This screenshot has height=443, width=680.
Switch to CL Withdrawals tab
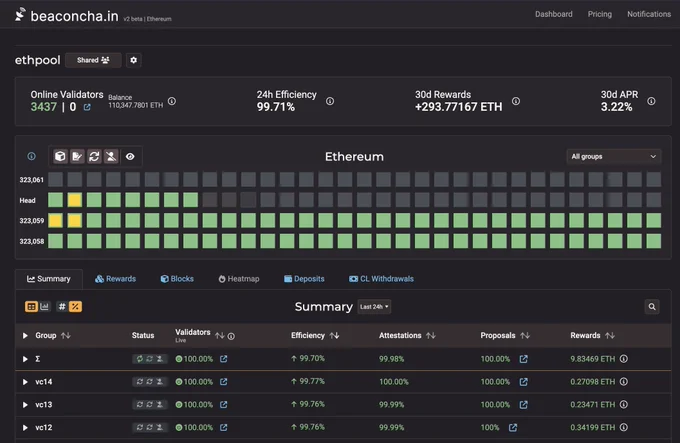click(381, 279)
